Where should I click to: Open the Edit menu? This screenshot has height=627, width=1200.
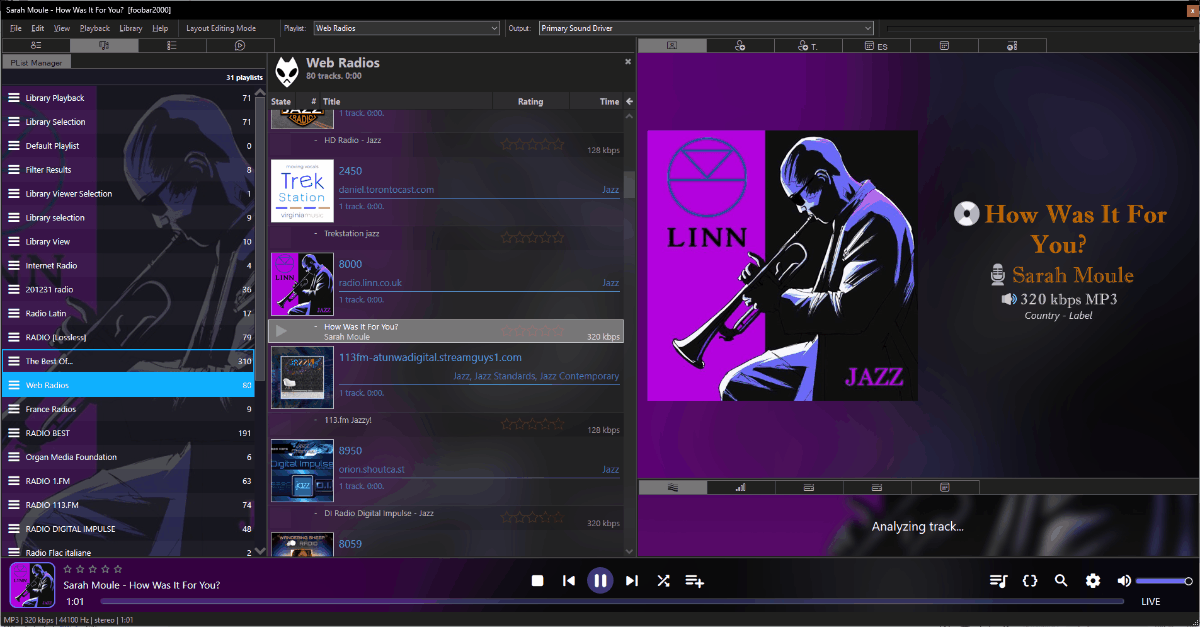pyautogui.click(x=38, y=28)
